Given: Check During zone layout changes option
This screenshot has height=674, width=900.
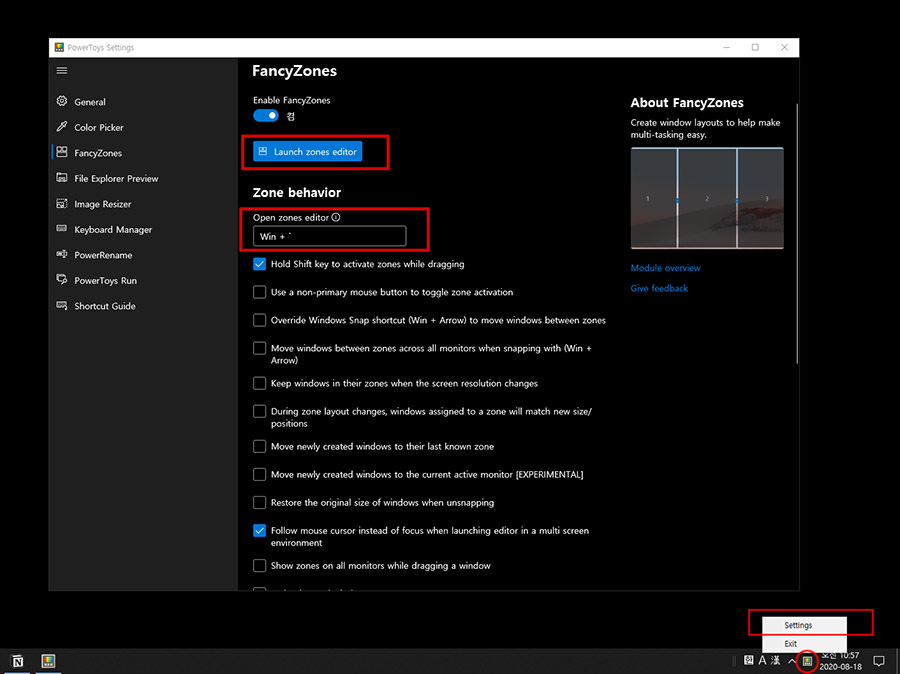Looking at the screenshot, I should [x=259, y=411].
